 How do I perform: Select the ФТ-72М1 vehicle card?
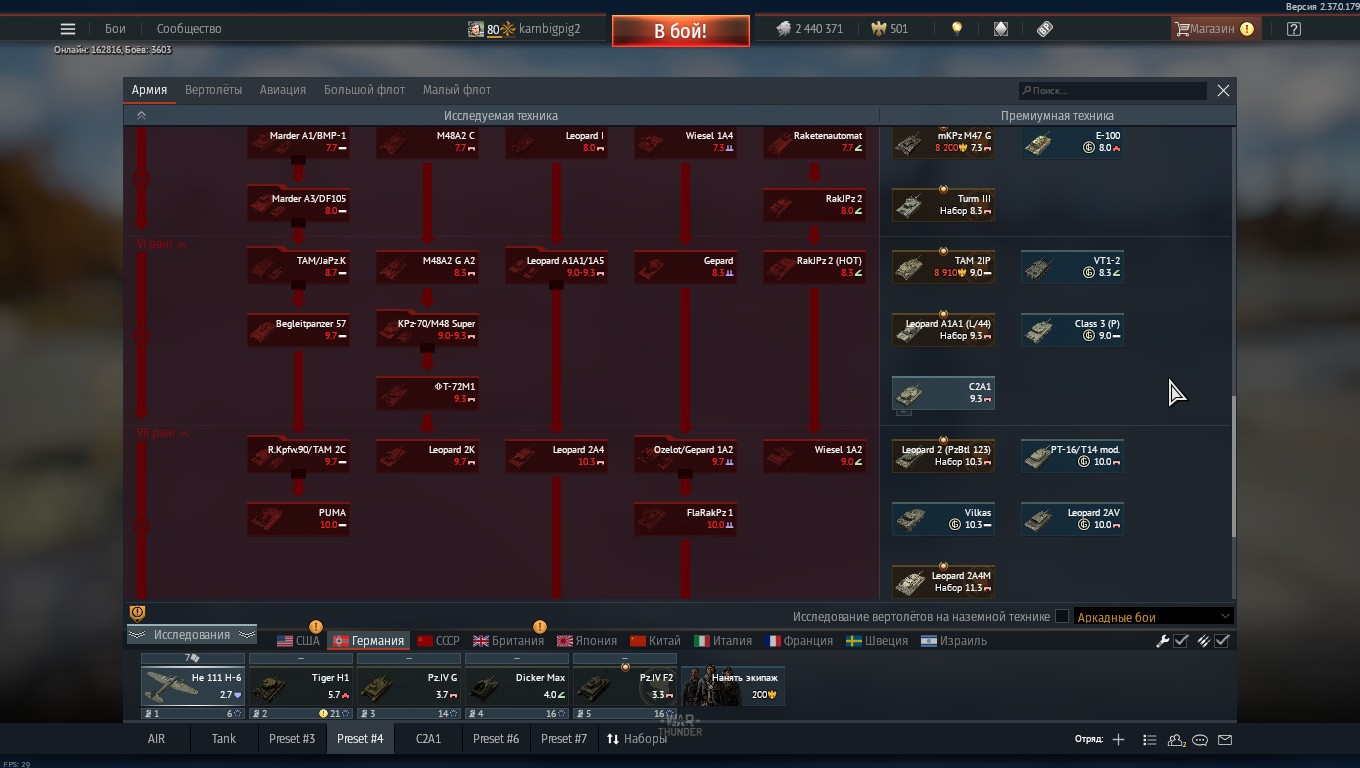(427, 393)
